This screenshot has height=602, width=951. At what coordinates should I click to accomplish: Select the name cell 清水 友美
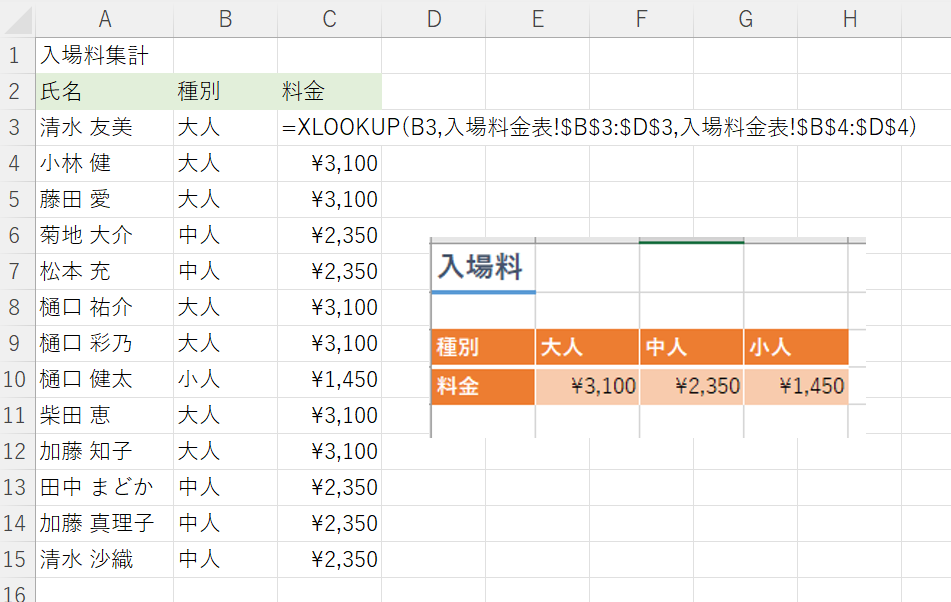coord(104,127)
